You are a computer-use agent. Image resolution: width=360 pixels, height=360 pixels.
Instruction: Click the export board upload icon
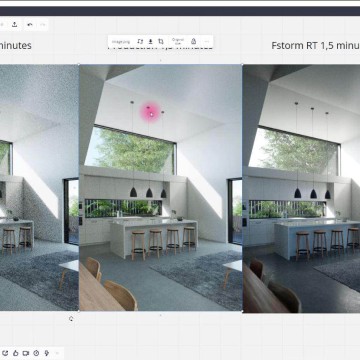(15, 25)
